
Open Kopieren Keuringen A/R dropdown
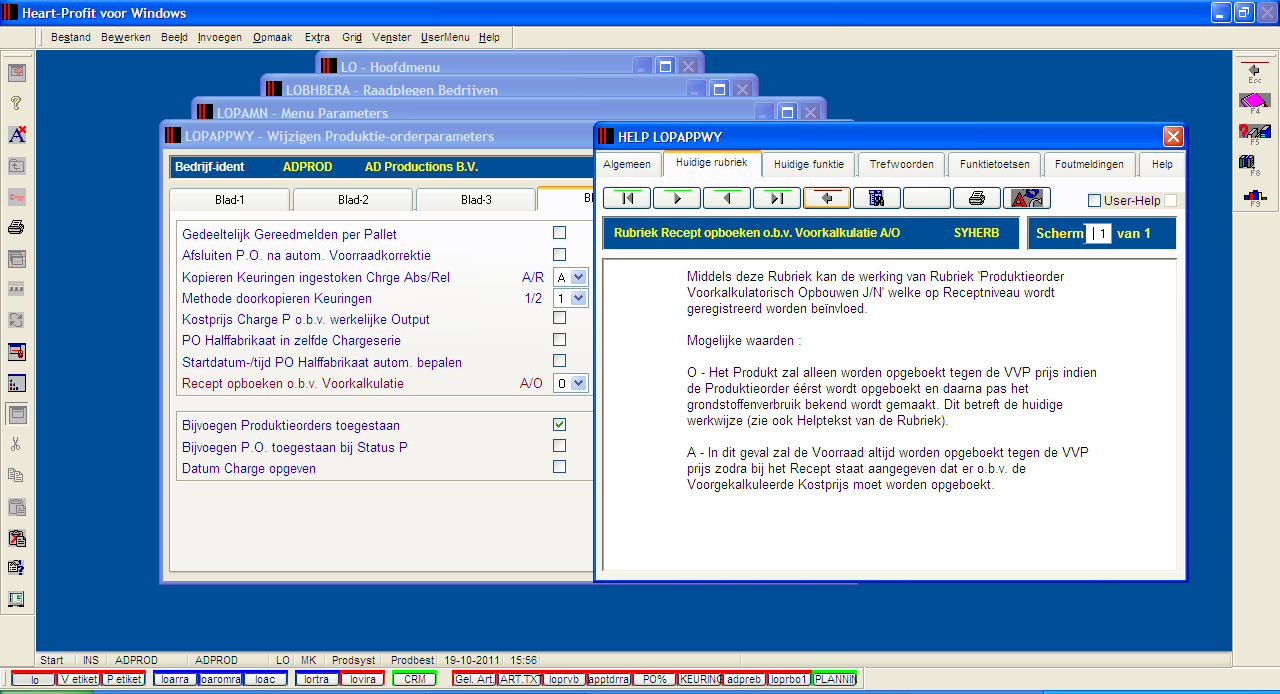point(579,277)
